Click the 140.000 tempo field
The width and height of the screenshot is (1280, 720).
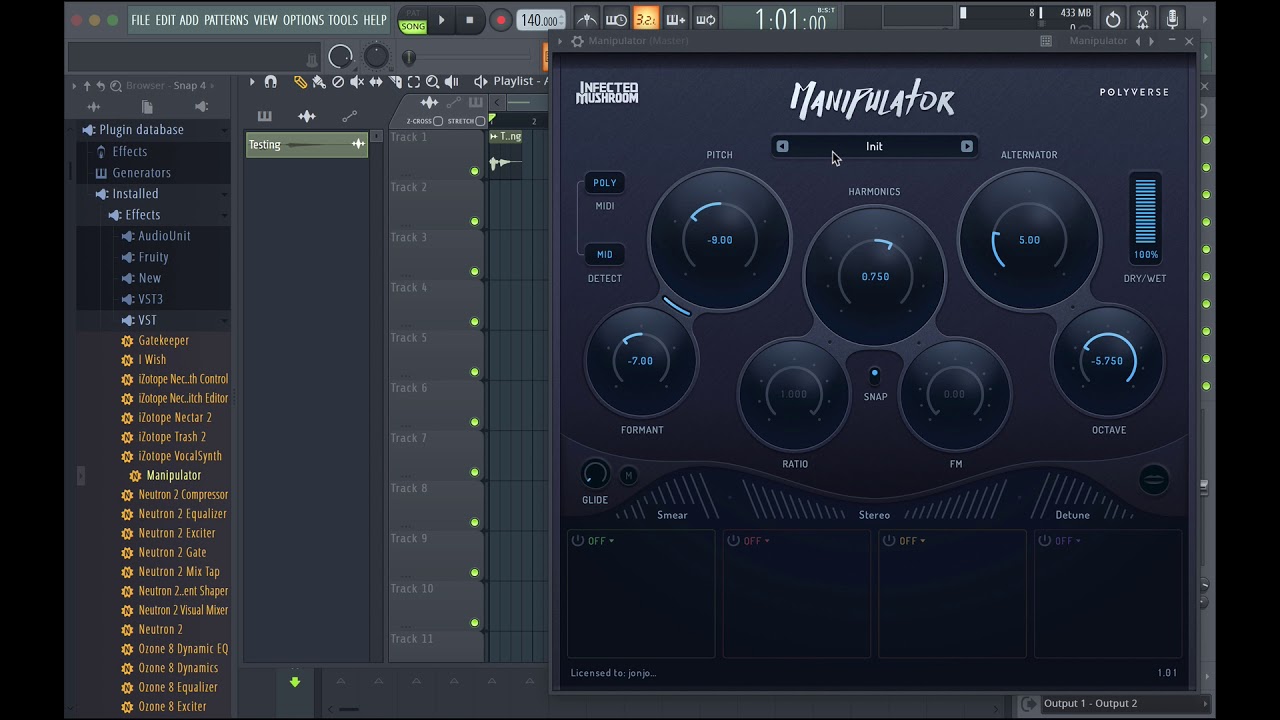(540, 20)
